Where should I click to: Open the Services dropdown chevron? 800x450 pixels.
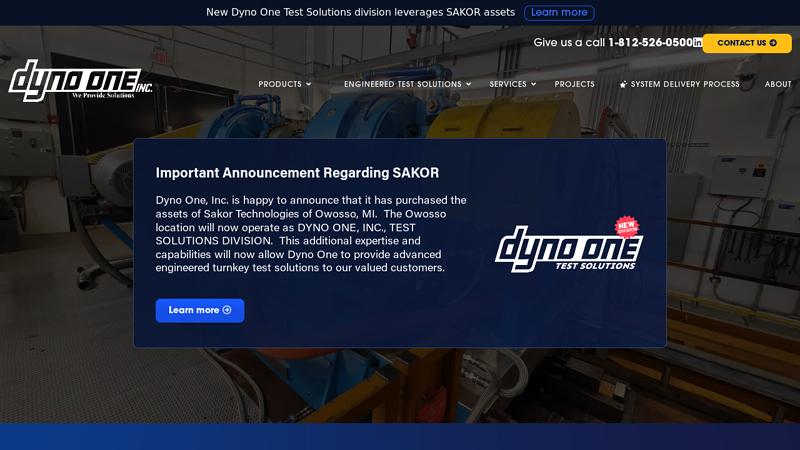click(534, 85)
